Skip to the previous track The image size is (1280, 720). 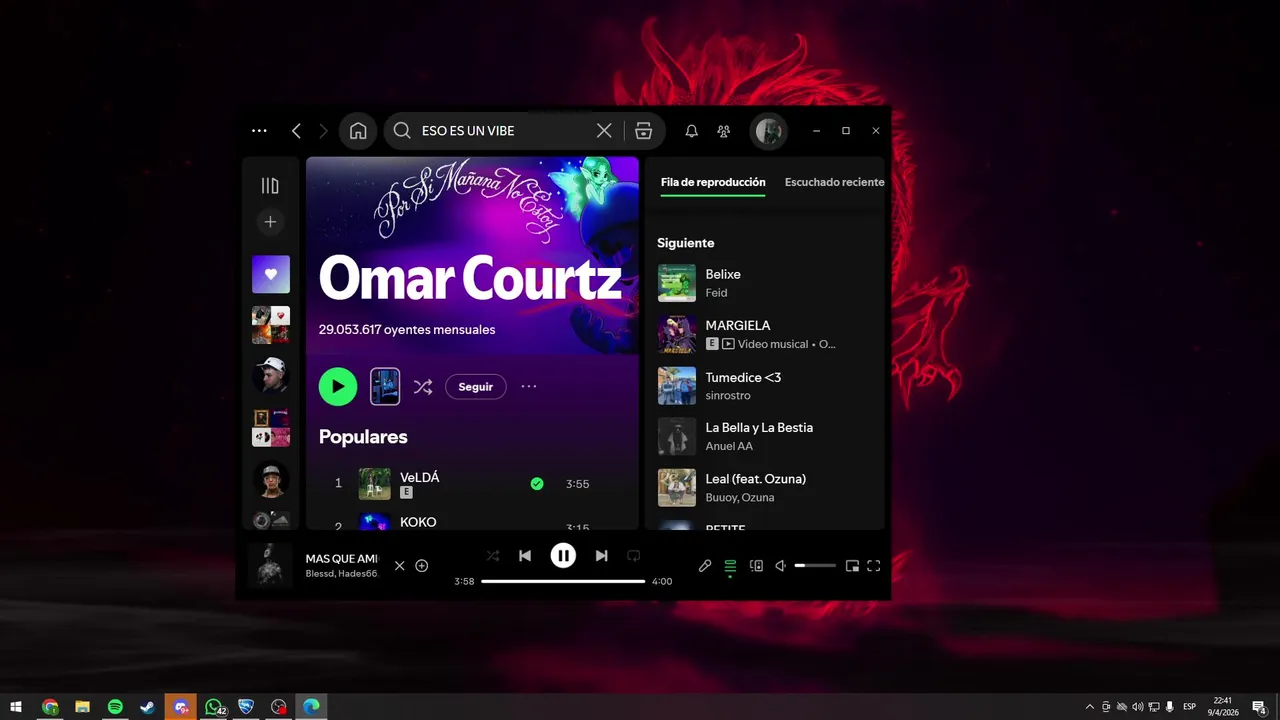(x=525, y=556)
